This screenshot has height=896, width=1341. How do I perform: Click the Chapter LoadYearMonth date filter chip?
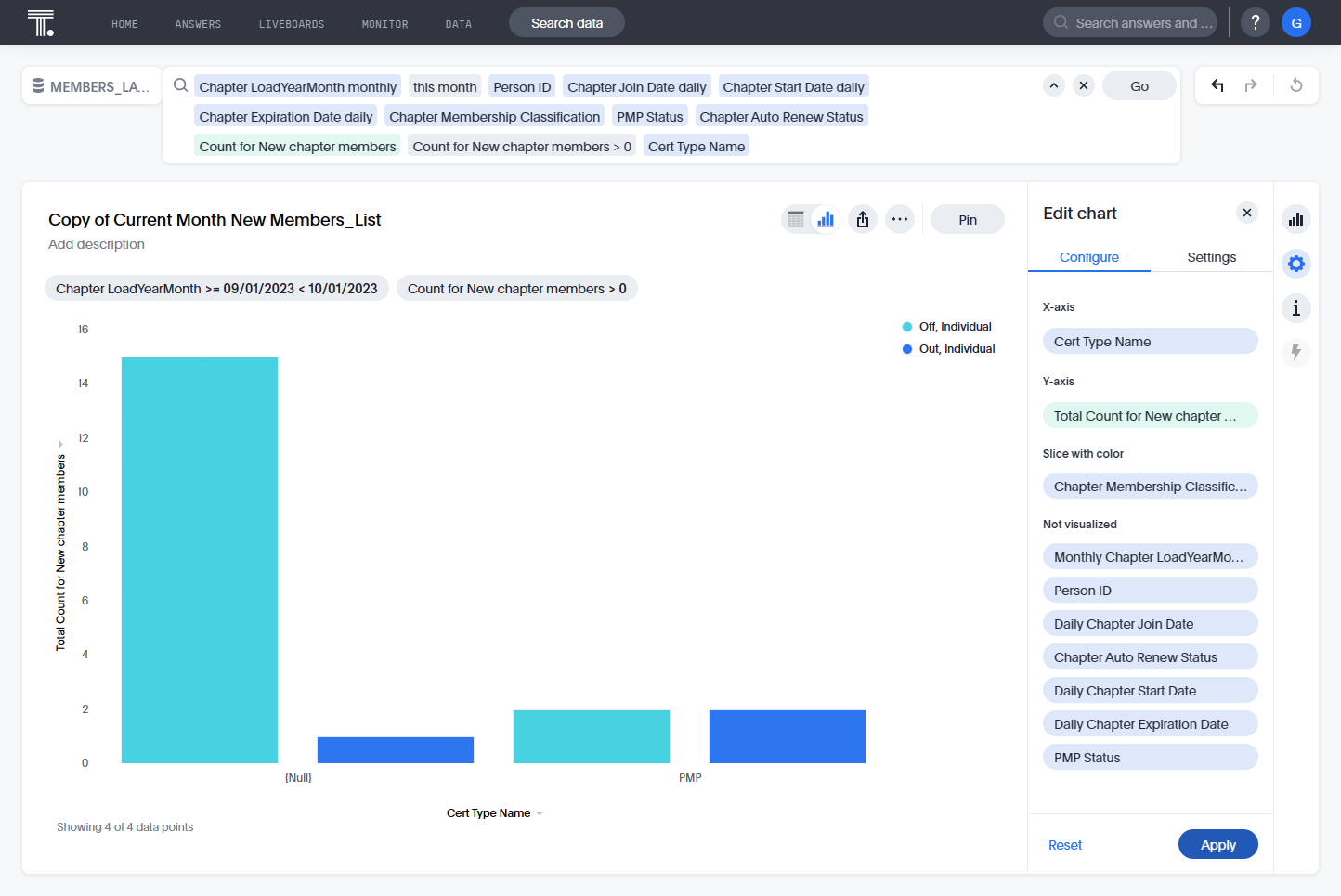tap(216, 288)
